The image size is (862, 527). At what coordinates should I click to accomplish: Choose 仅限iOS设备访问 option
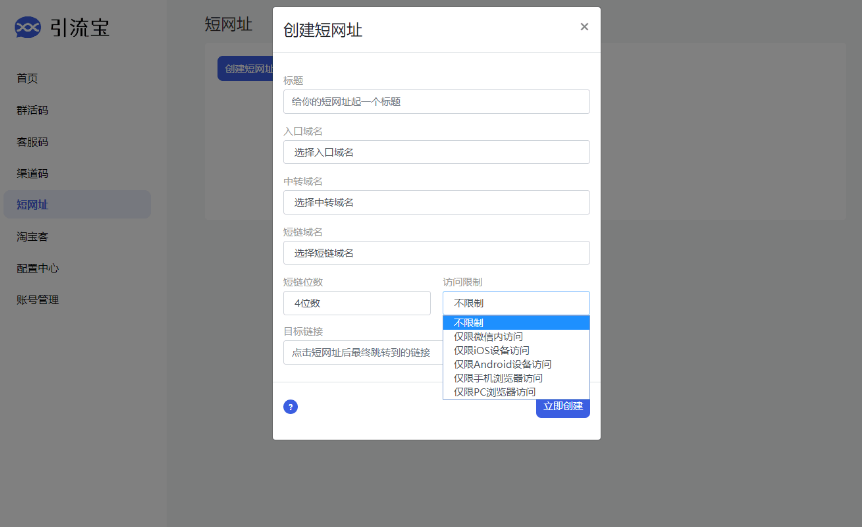[x=516, y=350]
